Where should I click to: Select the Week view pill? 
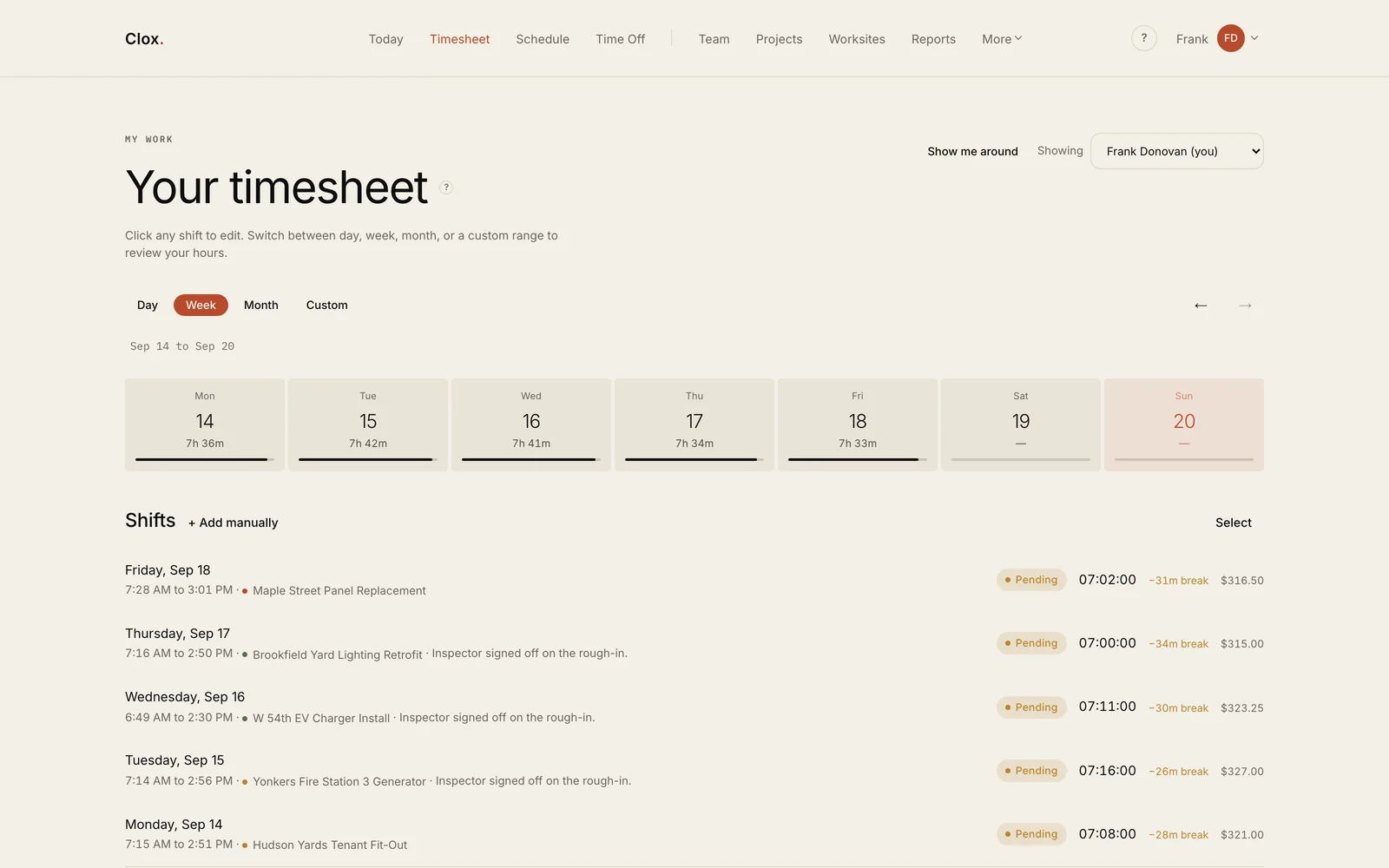tap(201, 306)
